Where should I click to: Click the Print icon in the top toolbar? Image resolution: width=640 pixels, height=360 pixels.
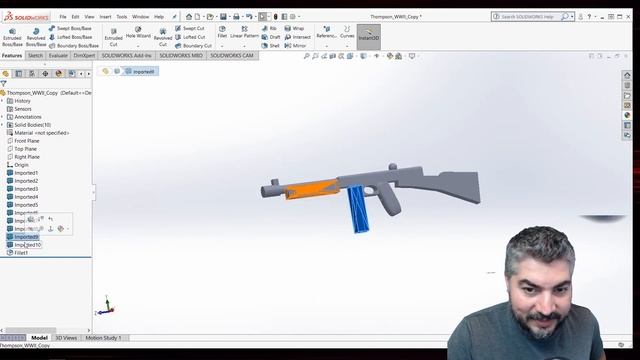coord(236,17)
